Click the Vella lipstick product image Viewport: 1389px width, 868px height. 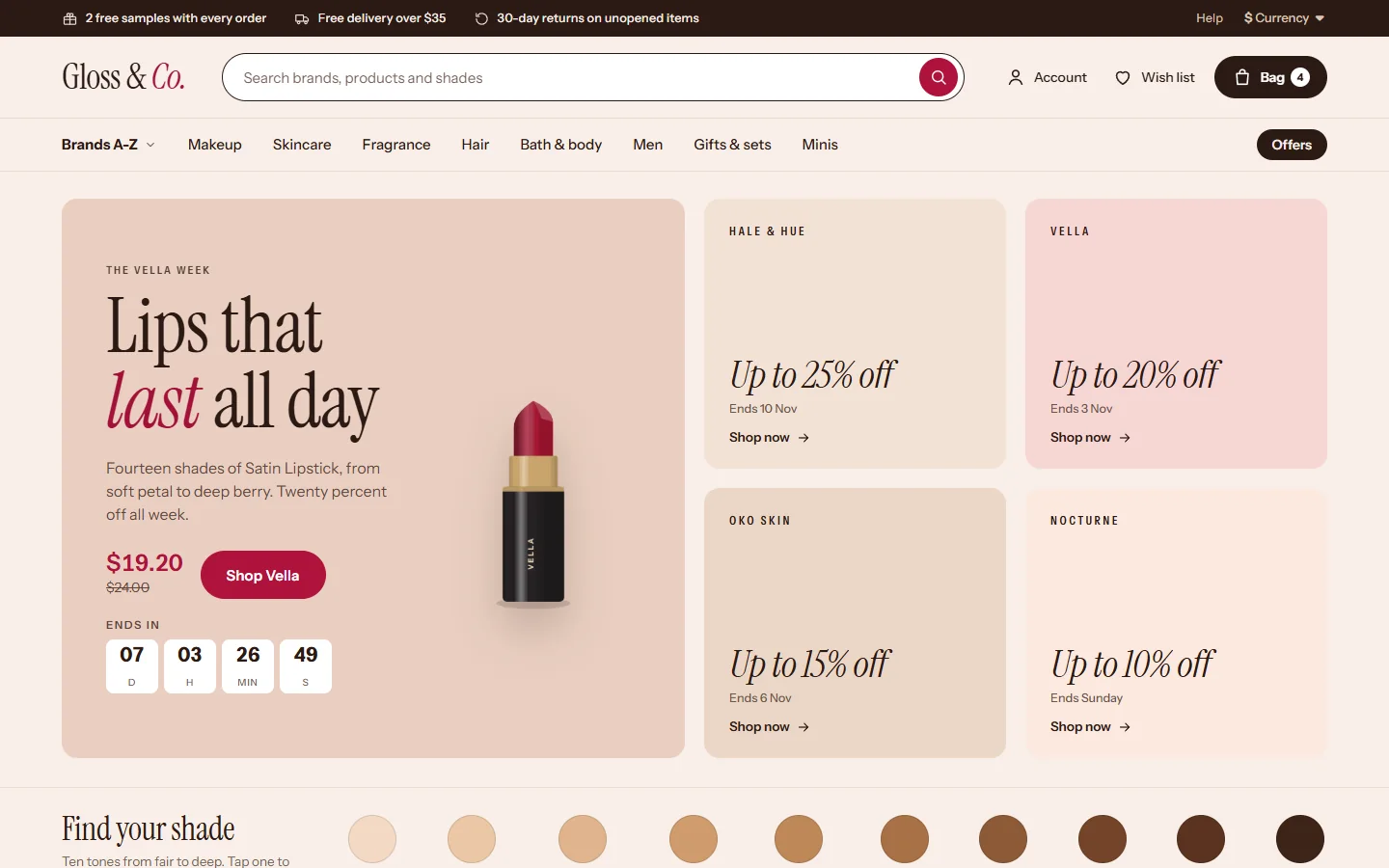pyautogui.click(x=533, y=503)
